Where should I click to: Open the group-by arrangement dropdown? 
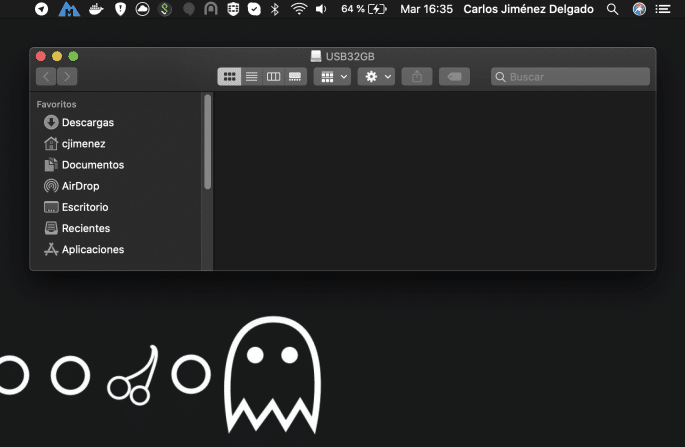[x=332, y=76]
